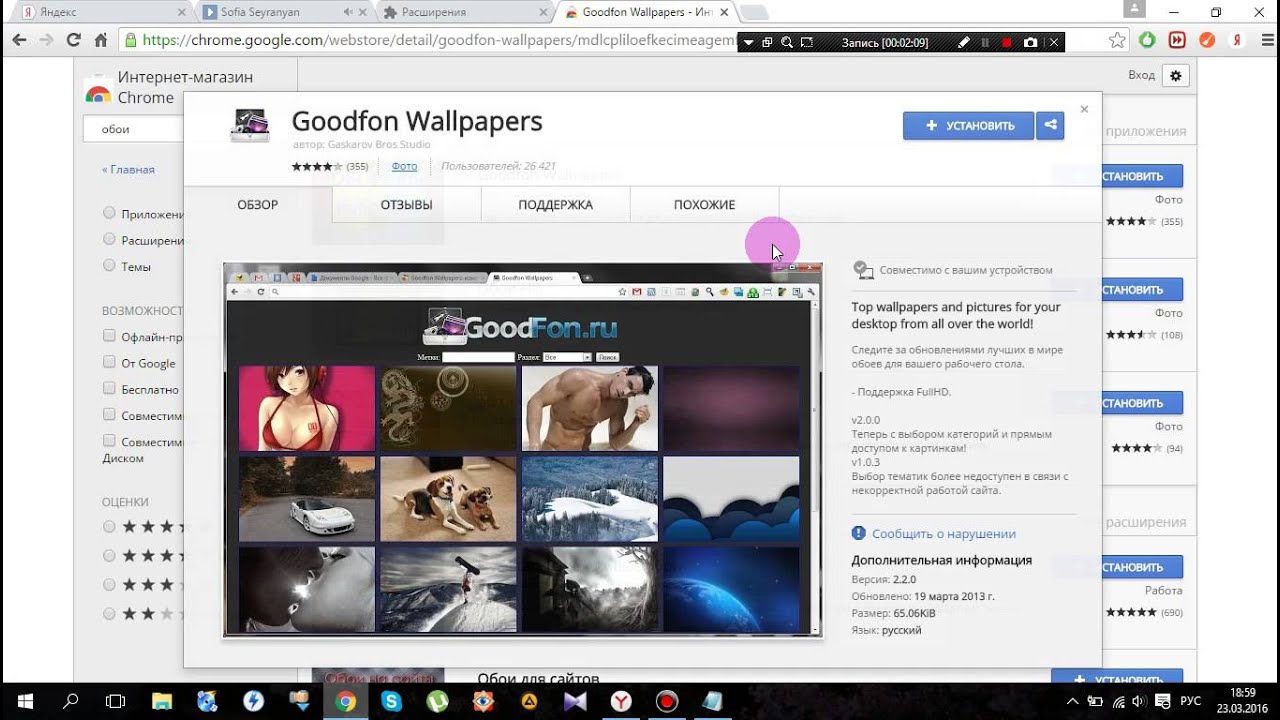Select the Темы radio button
Viewport: 1280px width, 720px height.
tap(109, 265)
